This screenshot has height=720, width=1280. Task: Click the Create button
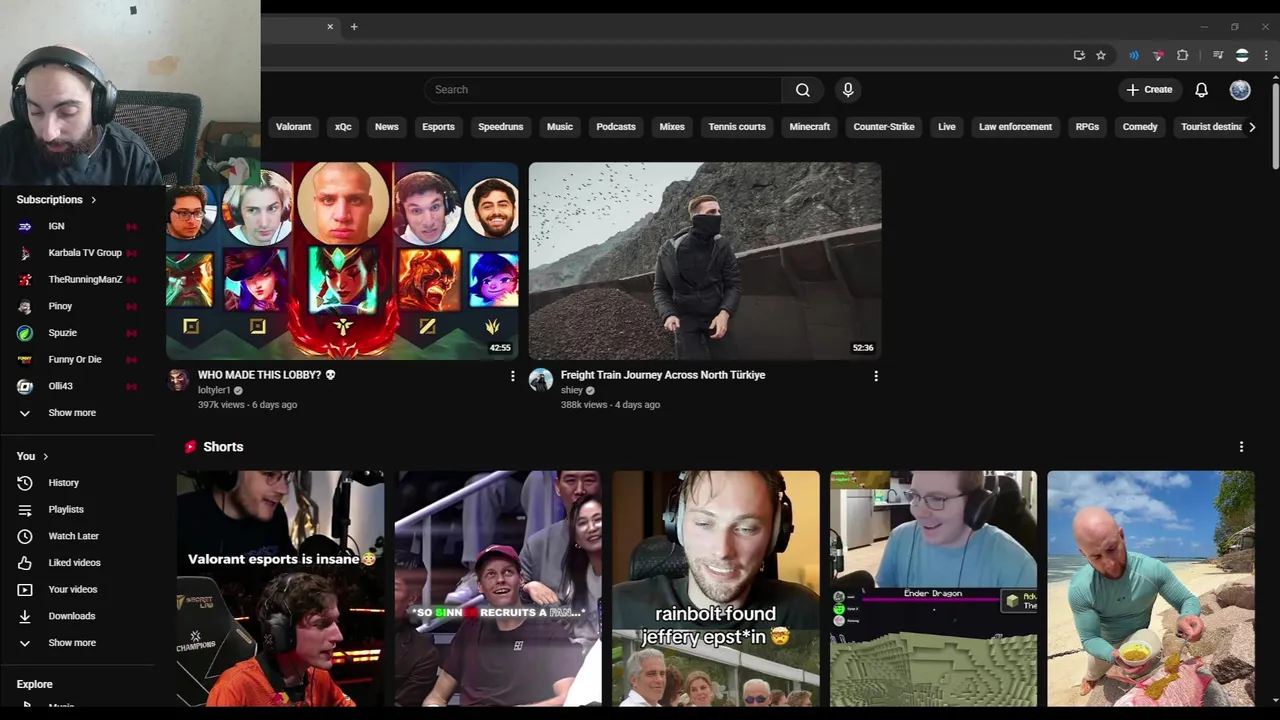[1149, 90]
